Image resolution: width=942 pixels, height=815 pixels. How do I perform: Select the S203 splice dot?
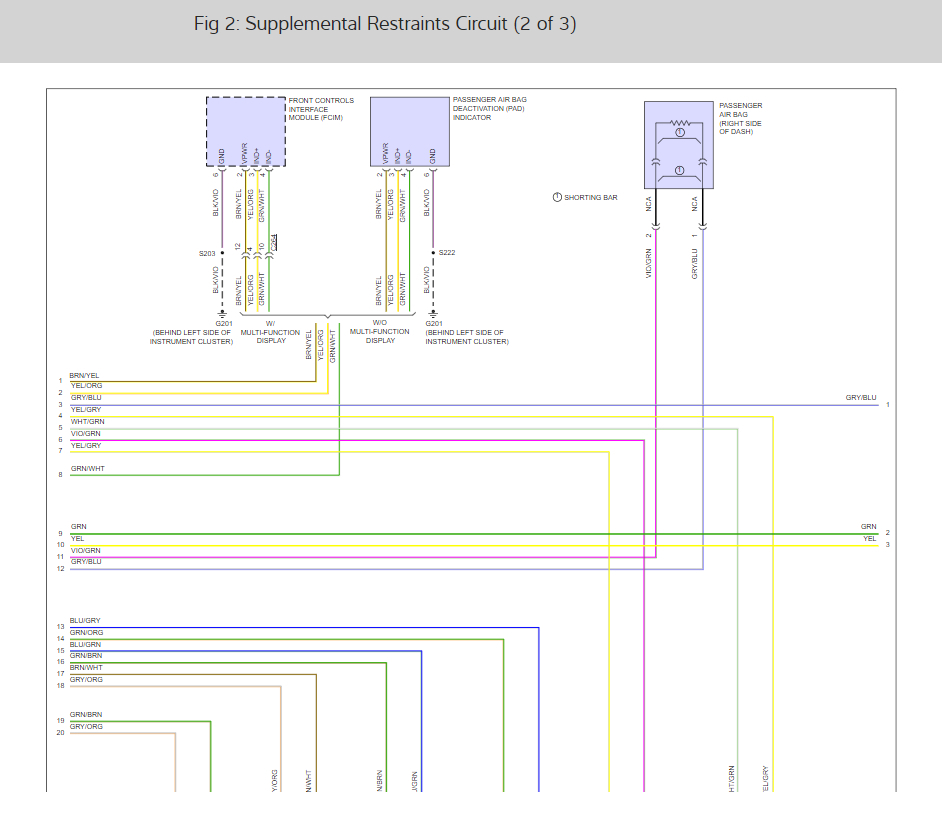pyautogui.click(x=222, y=253)
